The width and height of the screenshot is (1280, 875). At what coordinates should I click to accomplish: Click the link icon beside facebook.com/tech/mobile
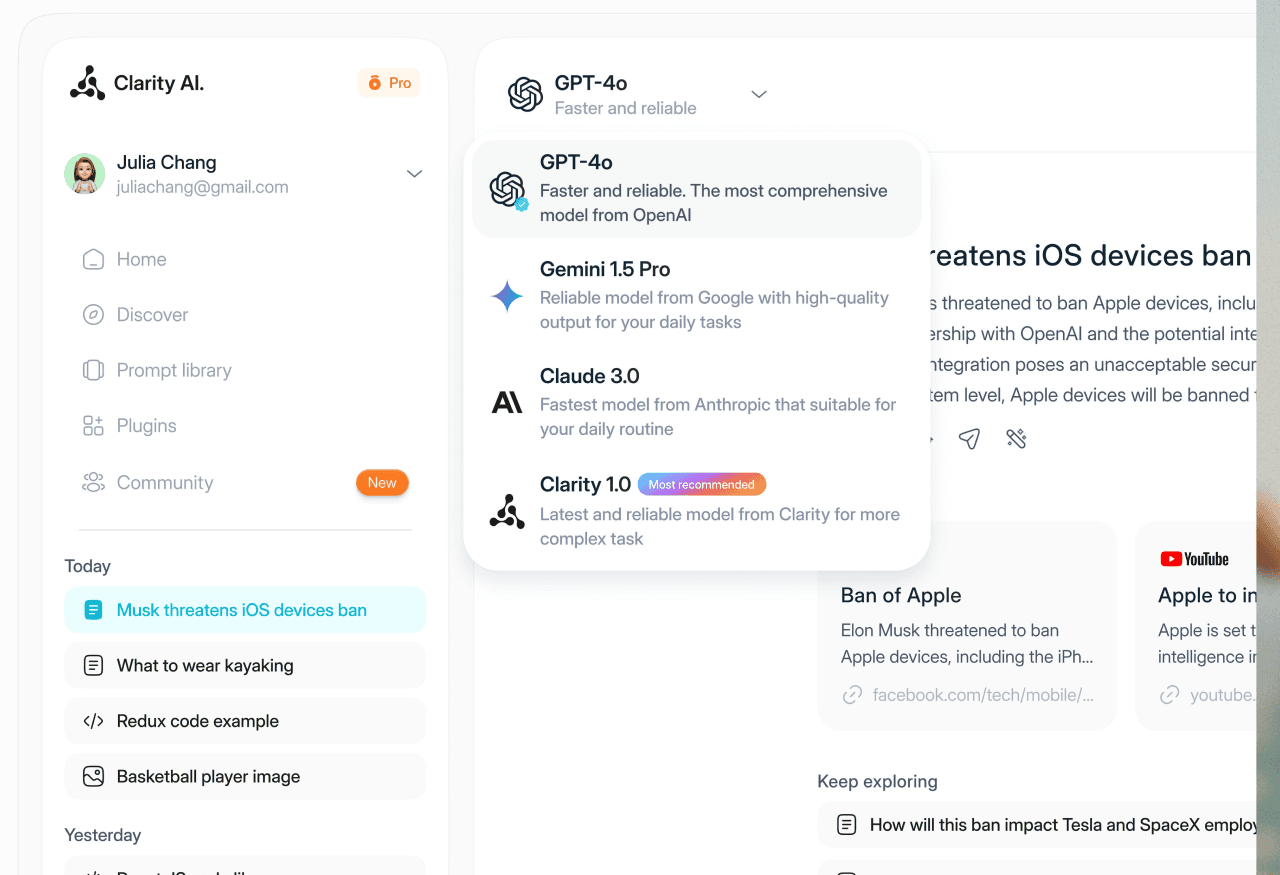(x=852, y=695)
